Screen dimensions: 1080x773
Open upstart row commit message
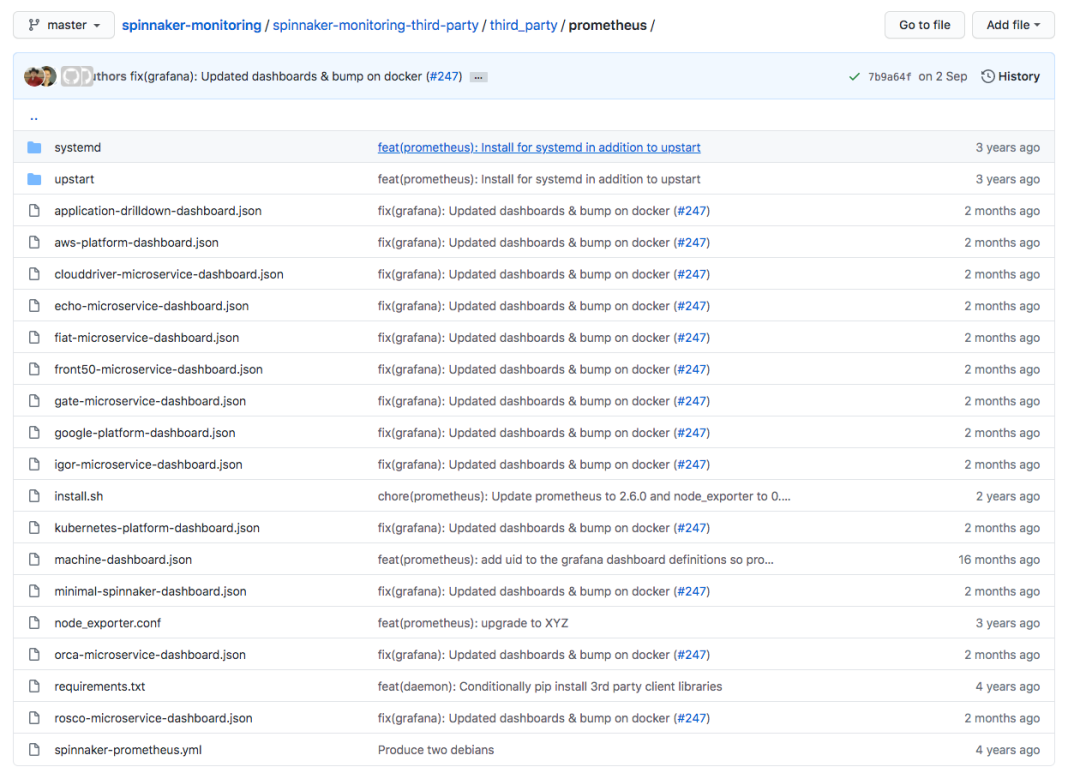click(539, 179)
